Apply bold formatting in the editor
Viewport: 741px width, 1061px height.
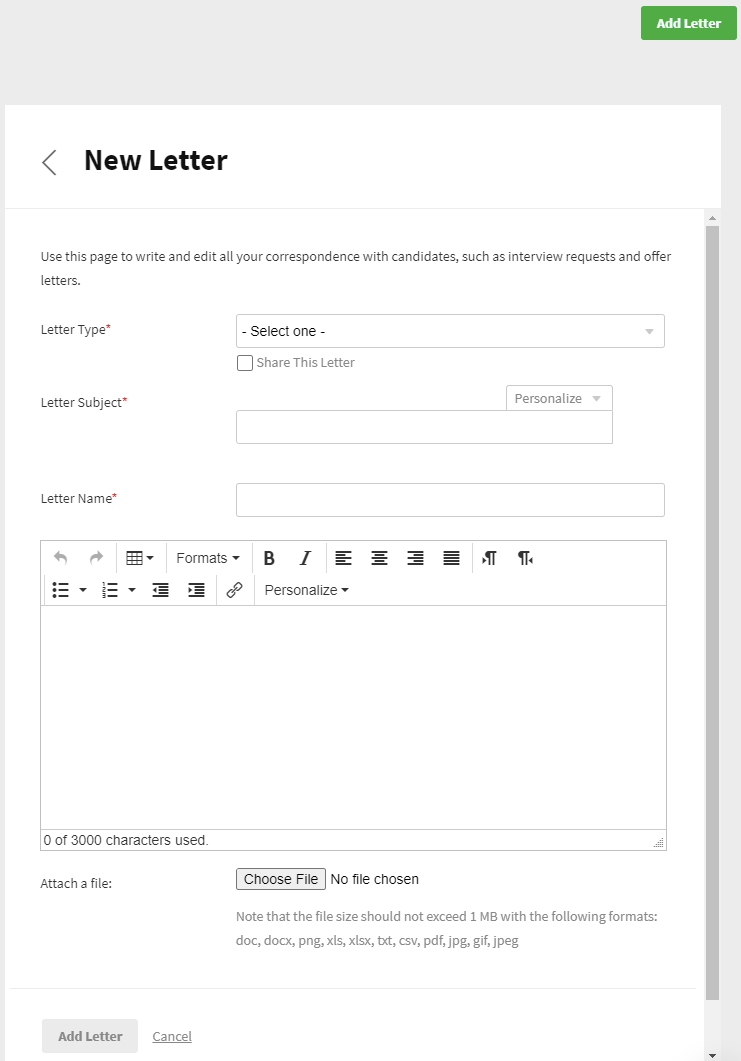[269, 558]
